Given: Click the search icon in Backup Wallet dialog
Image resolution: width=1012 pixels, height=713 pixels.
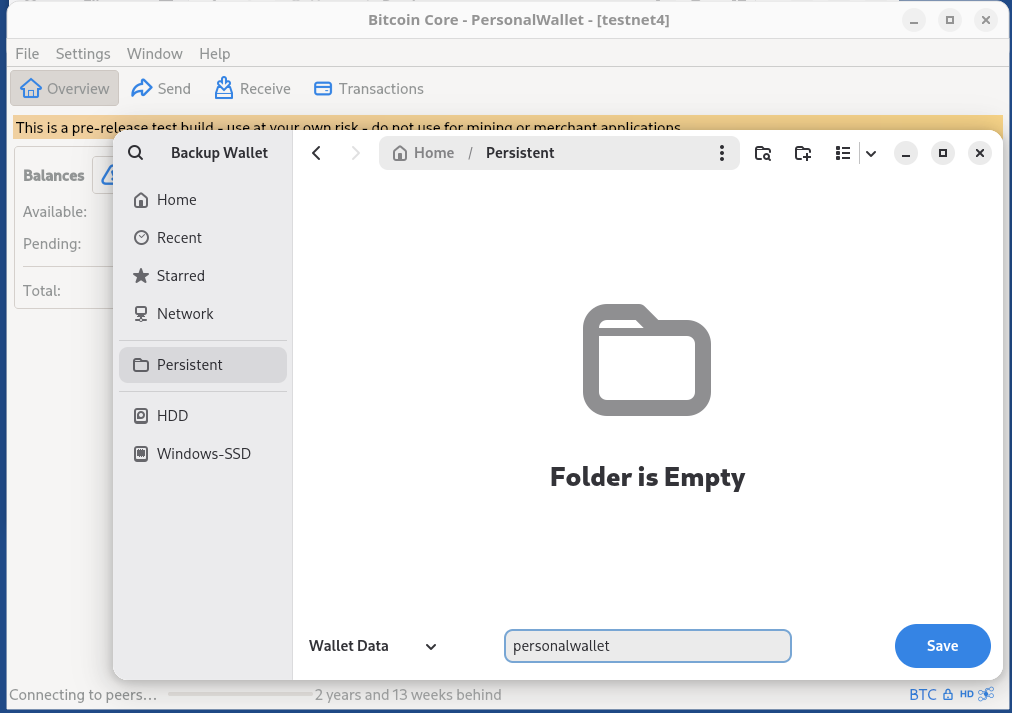Looking at the screenshot, I should click(x=136, y=153).
